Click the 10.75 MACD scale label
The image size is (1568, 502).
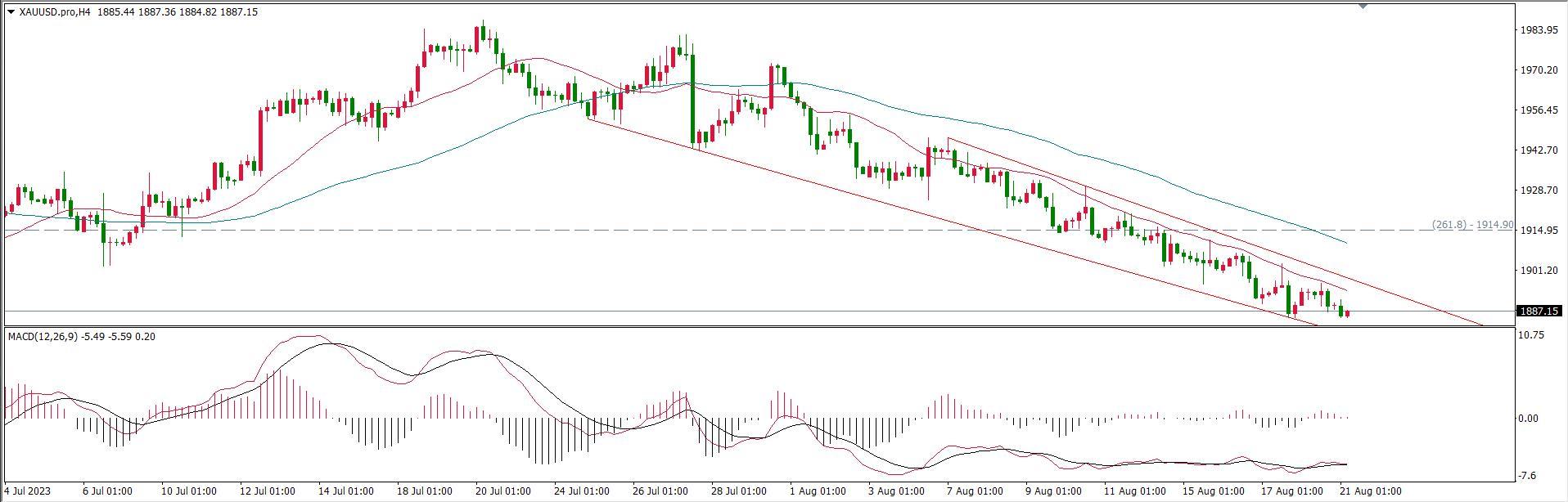point(1531,335)
